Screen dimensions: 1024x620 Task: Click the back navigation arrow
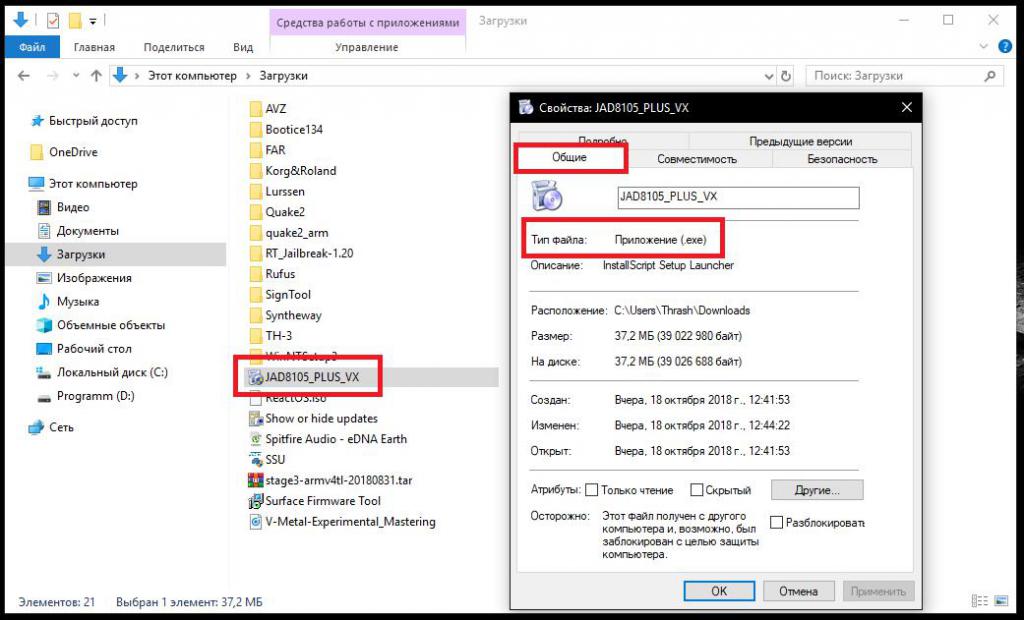click(24, 76)
